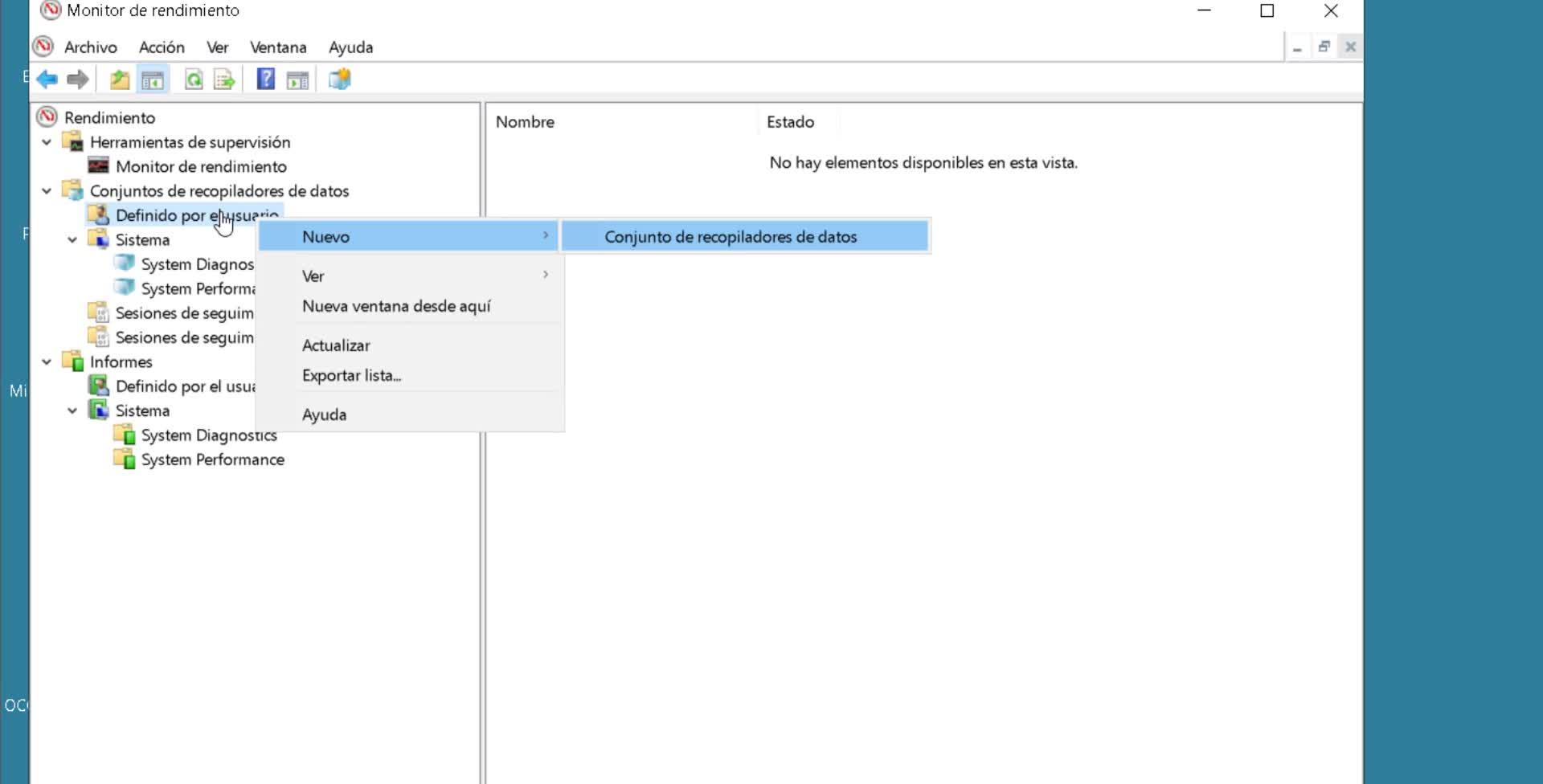This screenshot has height=784, width=1543.
Task: Select Nuevo in the context menu
Action: coord(408,236)
